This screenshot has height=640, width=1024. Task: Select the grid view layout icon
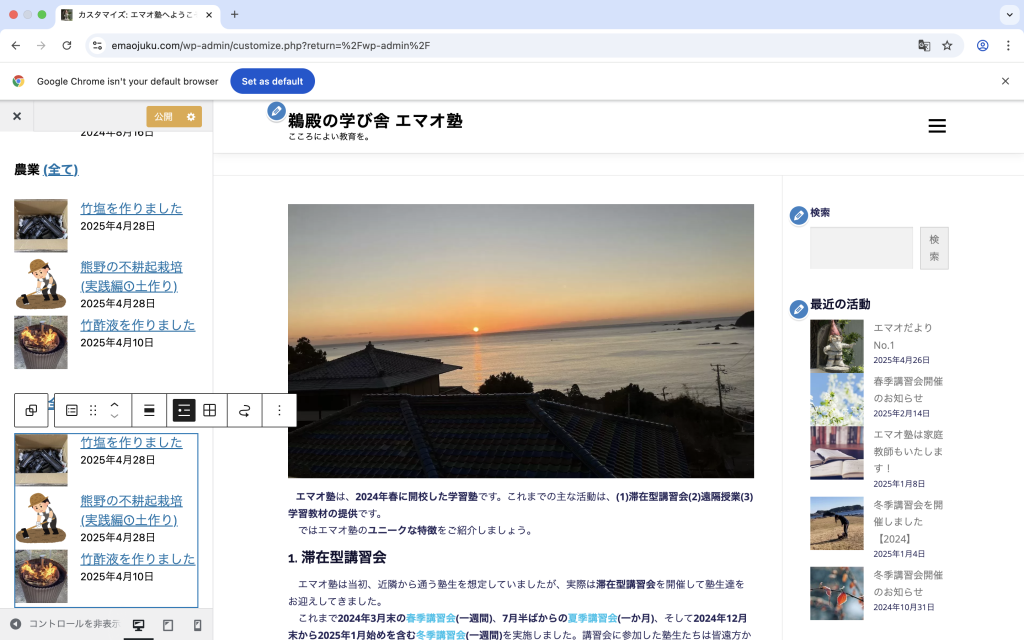pos(210,410)
